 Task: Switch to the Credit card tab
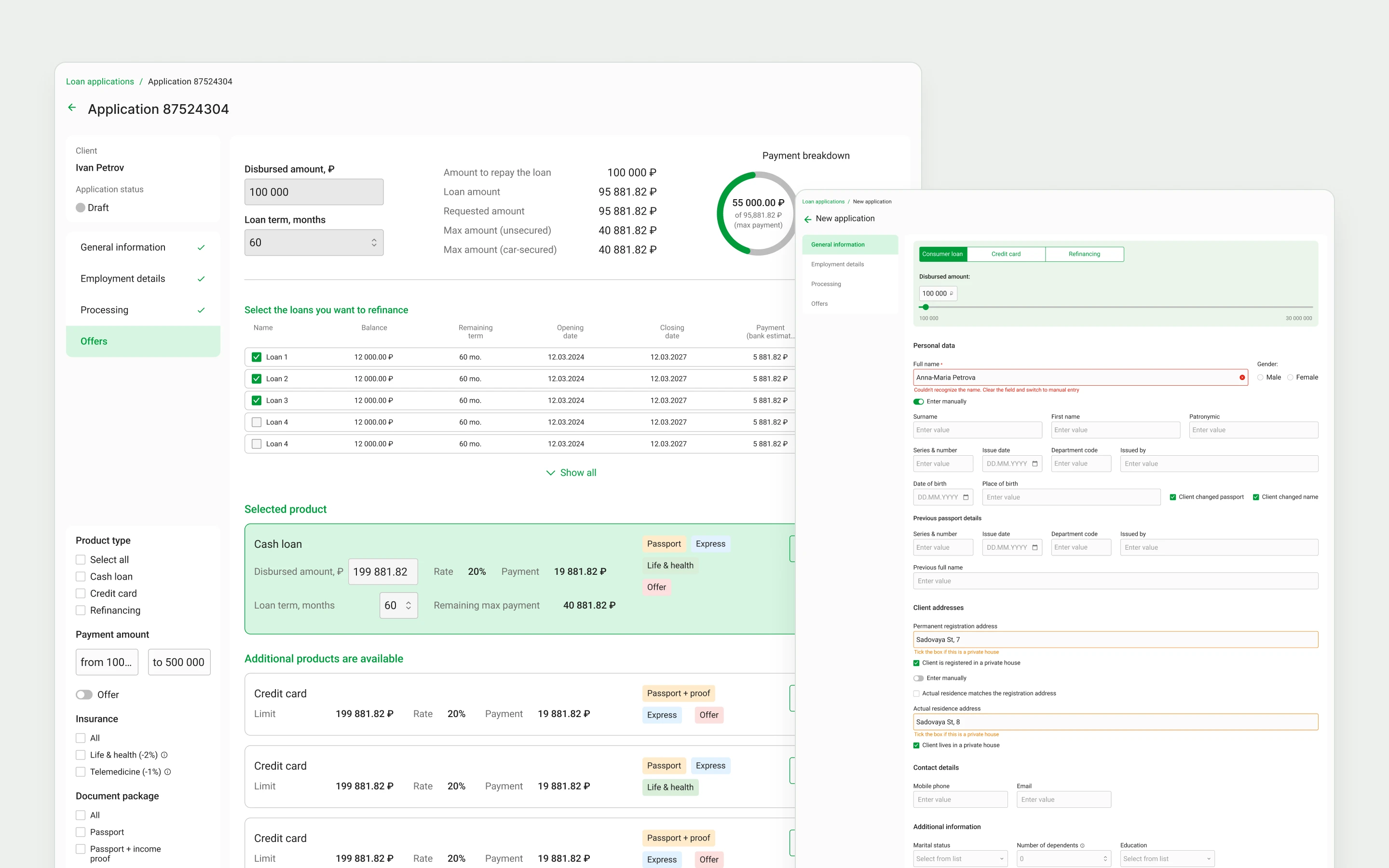coord(1006,254)
